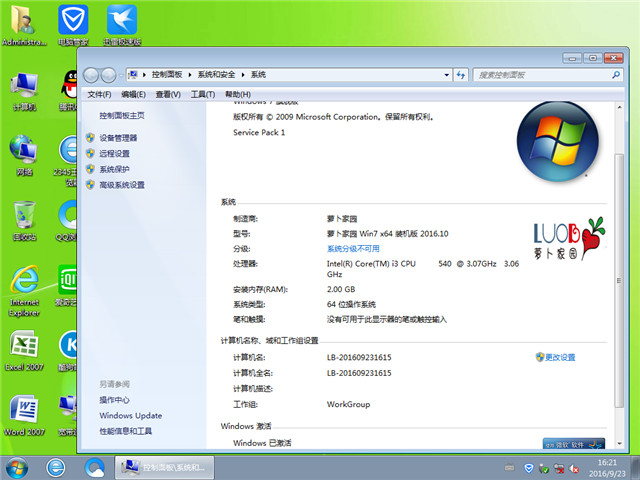Click the search magnifier icon
Viewport: 640px width, 480px height.
(616, 75)
